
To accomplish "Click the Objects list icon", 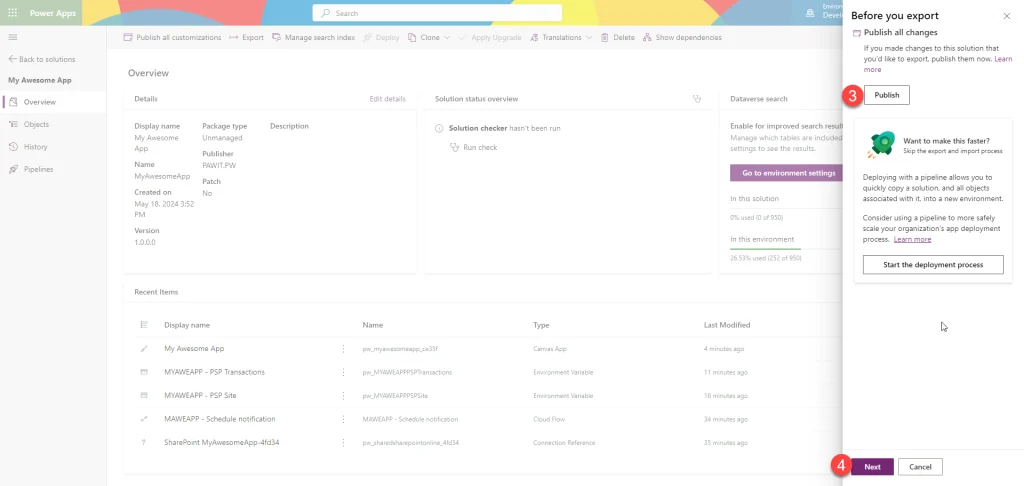I will [13, 124].
